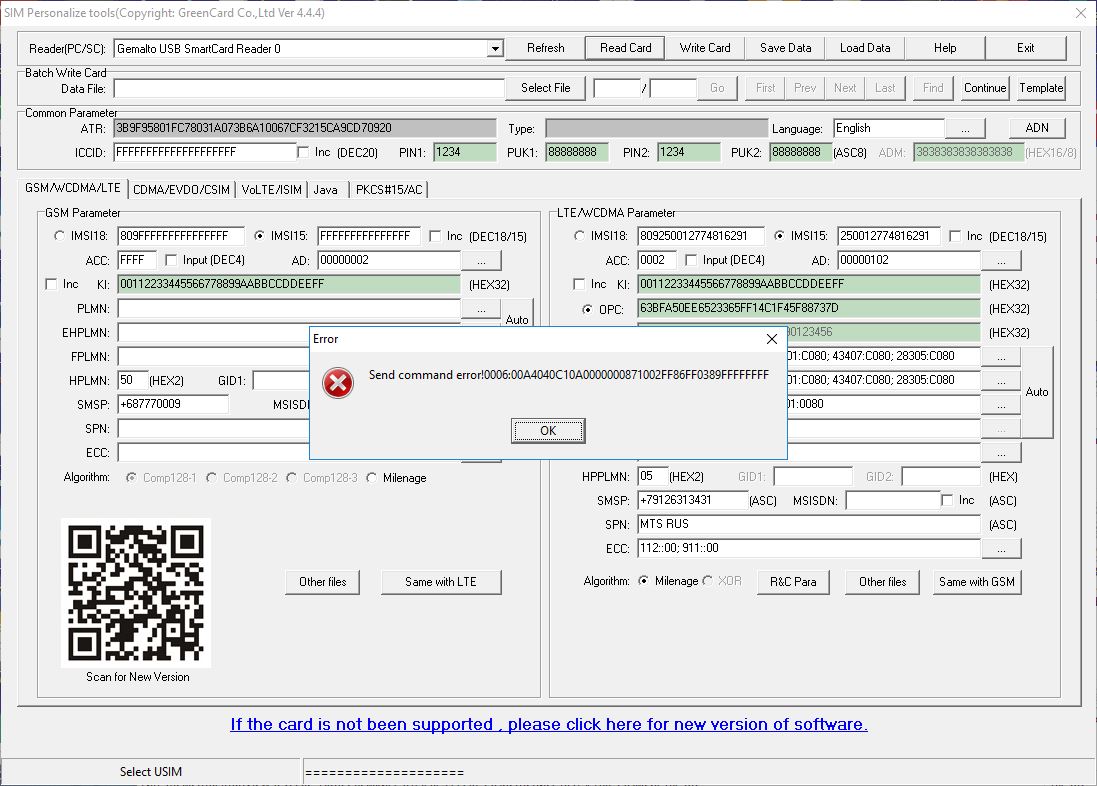Click the red error icon in dialog
1097x786 pixels.
coord(338,383)
